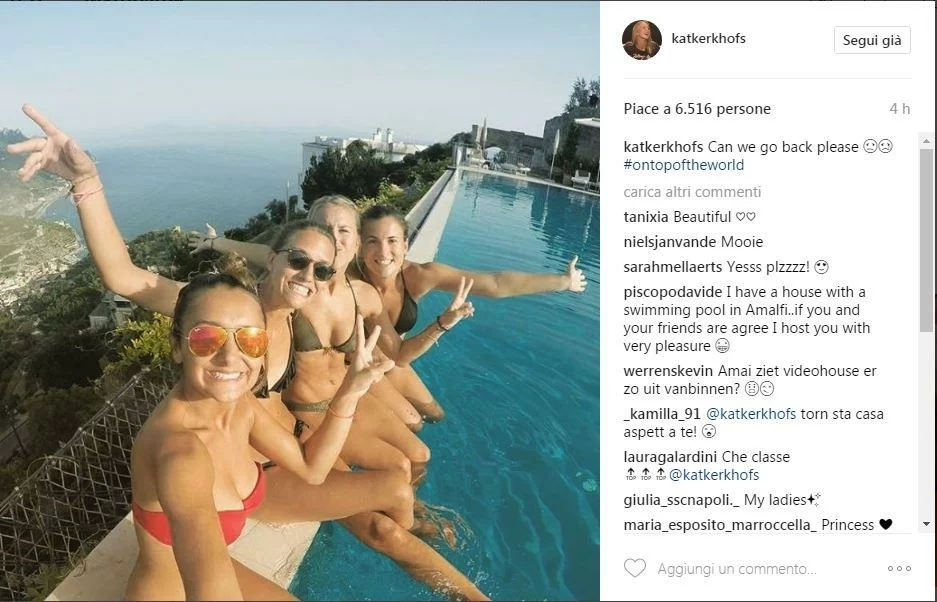
Task: Open the three-dot options menu
Action: tap(899, 568)
